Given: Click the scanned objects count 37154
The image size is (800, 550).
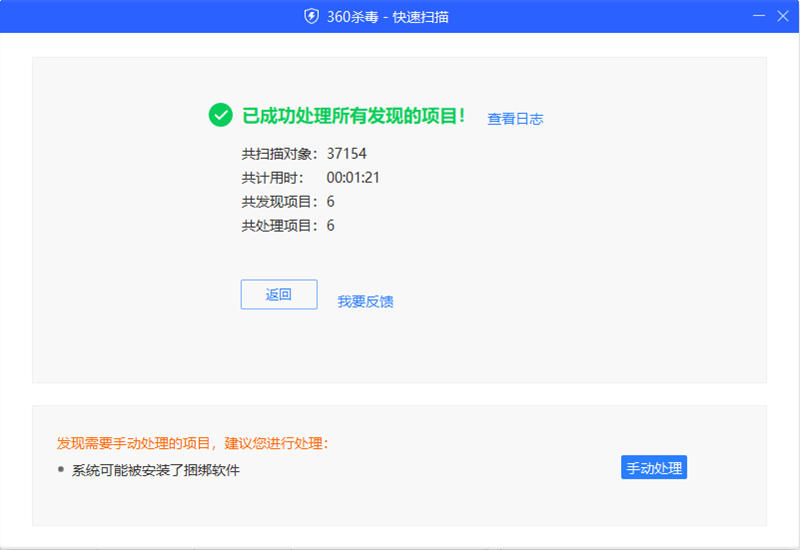Looking at the screenshot, I should point(347,154).
